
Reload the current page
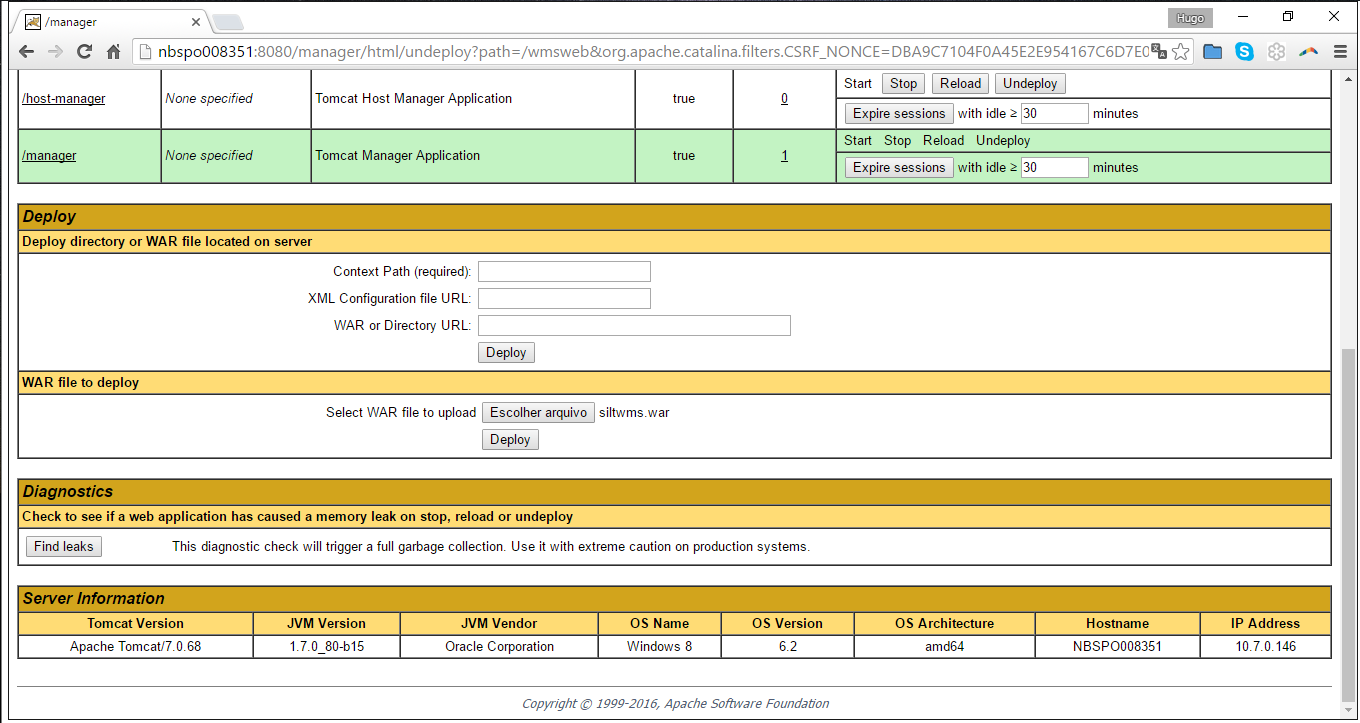coord(84,52)
